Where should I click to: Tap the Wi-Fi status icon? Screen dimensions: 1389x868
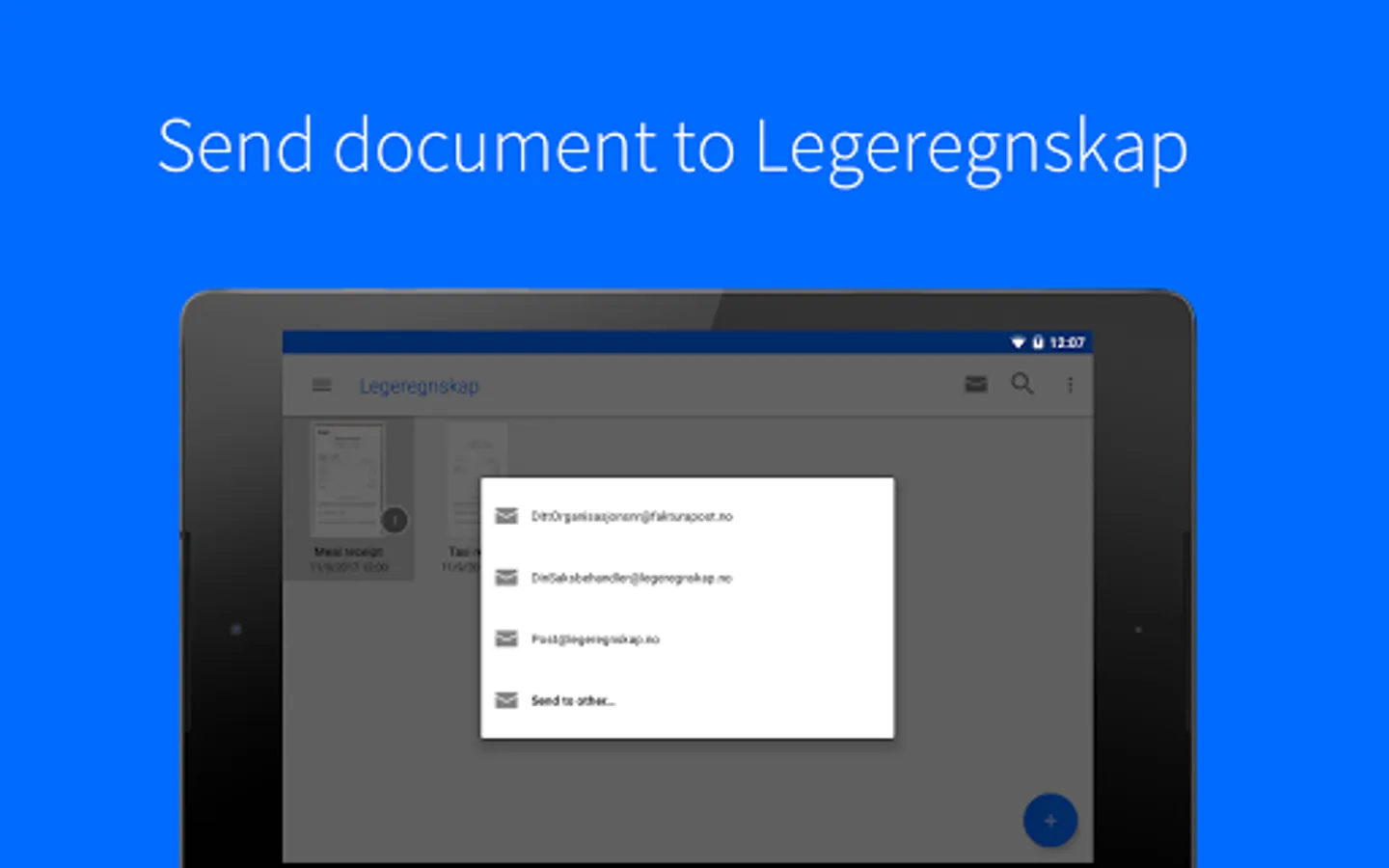1018,342
